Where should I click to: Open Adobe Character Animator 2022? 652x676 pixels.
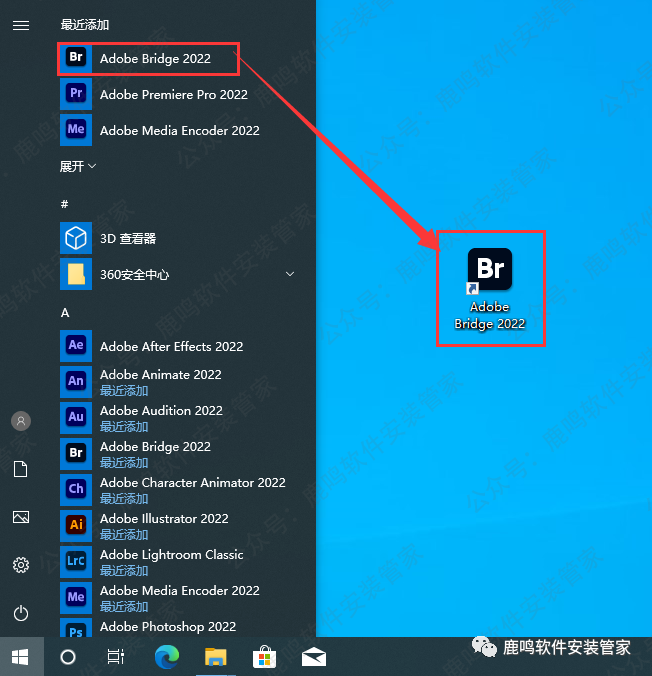coord(192,489)
